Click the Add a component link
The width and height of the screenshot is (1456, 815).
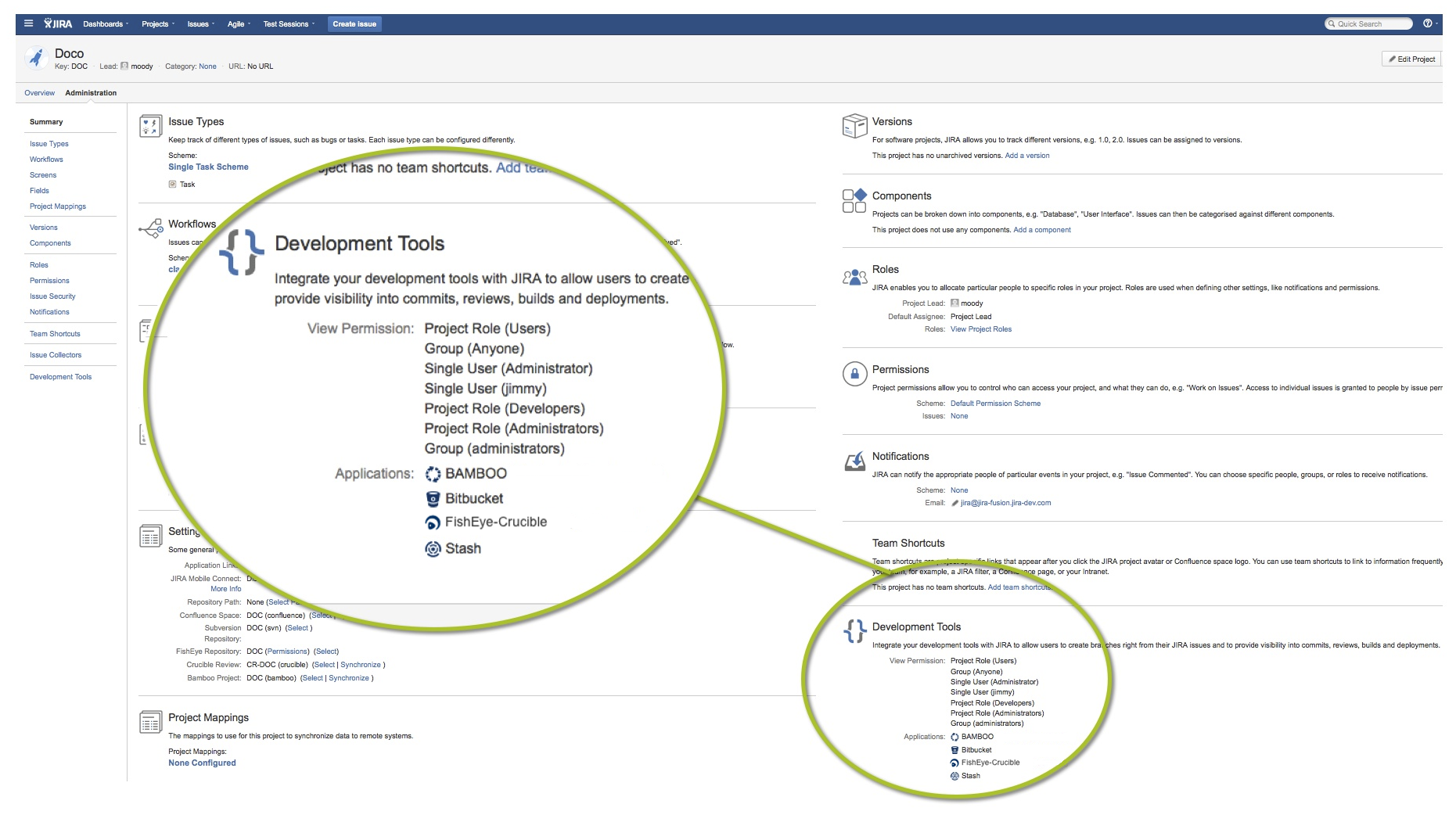coord(1042,230)
